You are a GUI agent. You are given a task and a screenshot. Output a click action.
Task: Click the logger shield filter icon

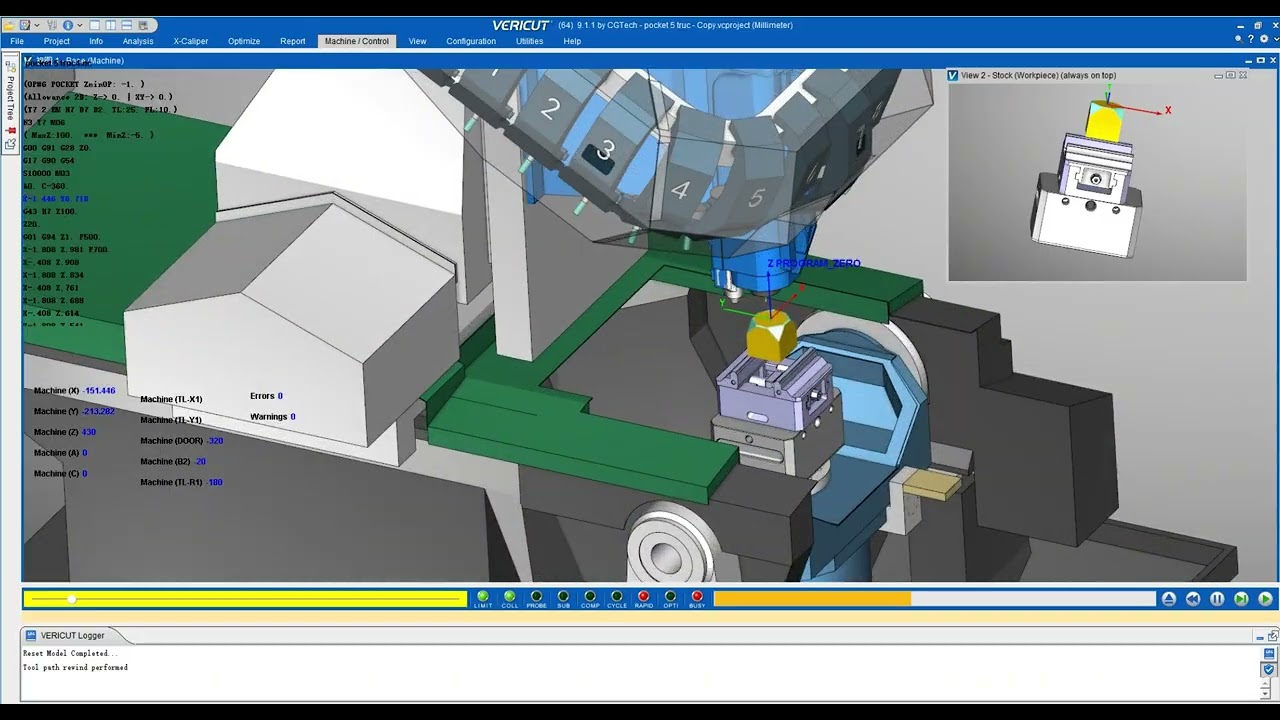(x=1269, y=669)
